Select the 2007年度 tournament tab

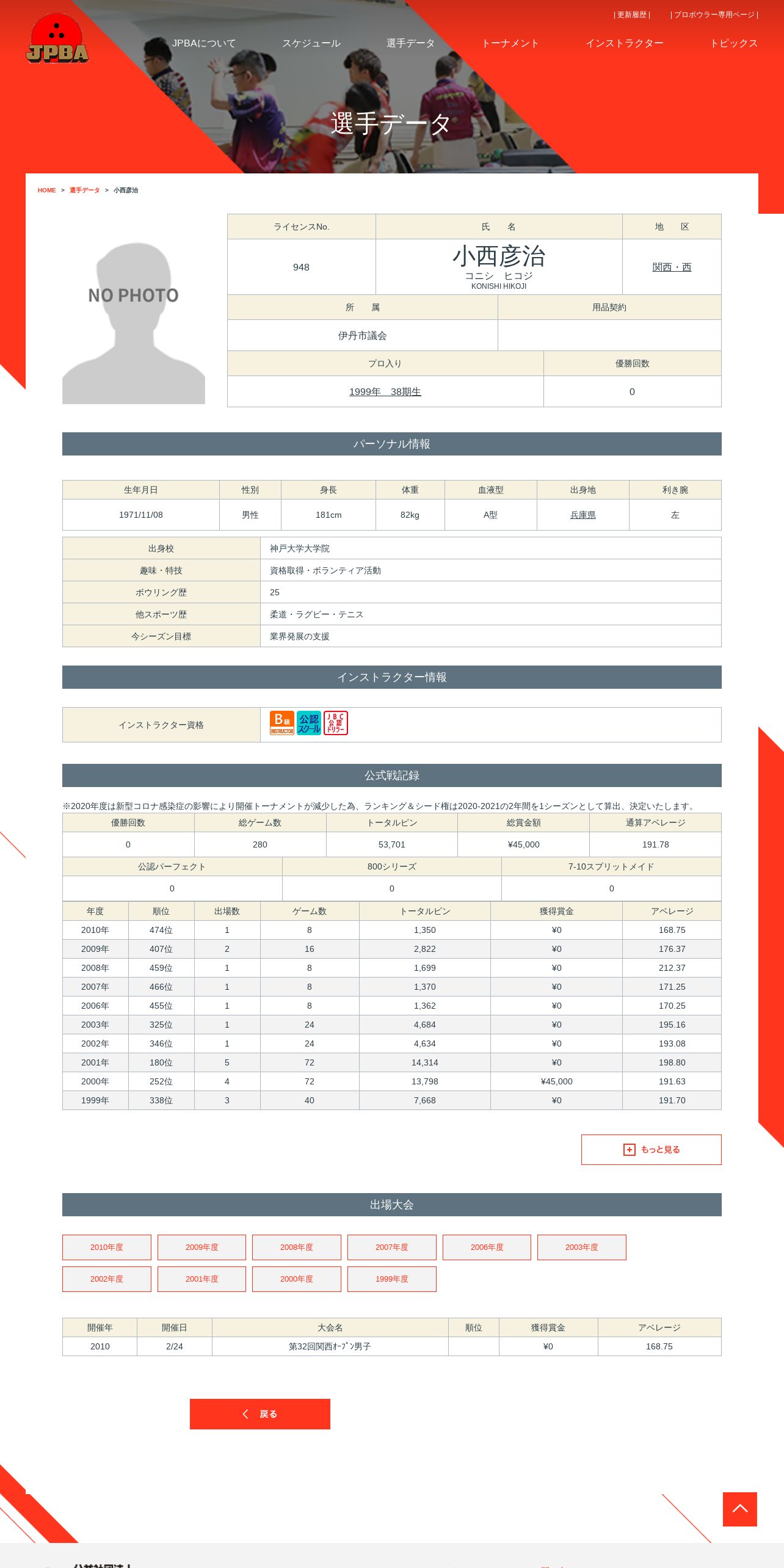(x=392, y=1247)
